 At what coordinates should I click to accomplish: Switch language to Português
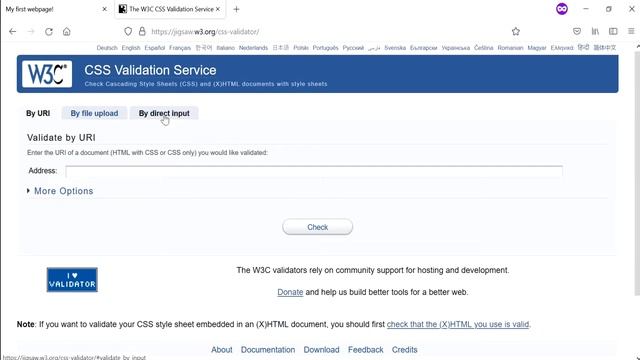325,48
